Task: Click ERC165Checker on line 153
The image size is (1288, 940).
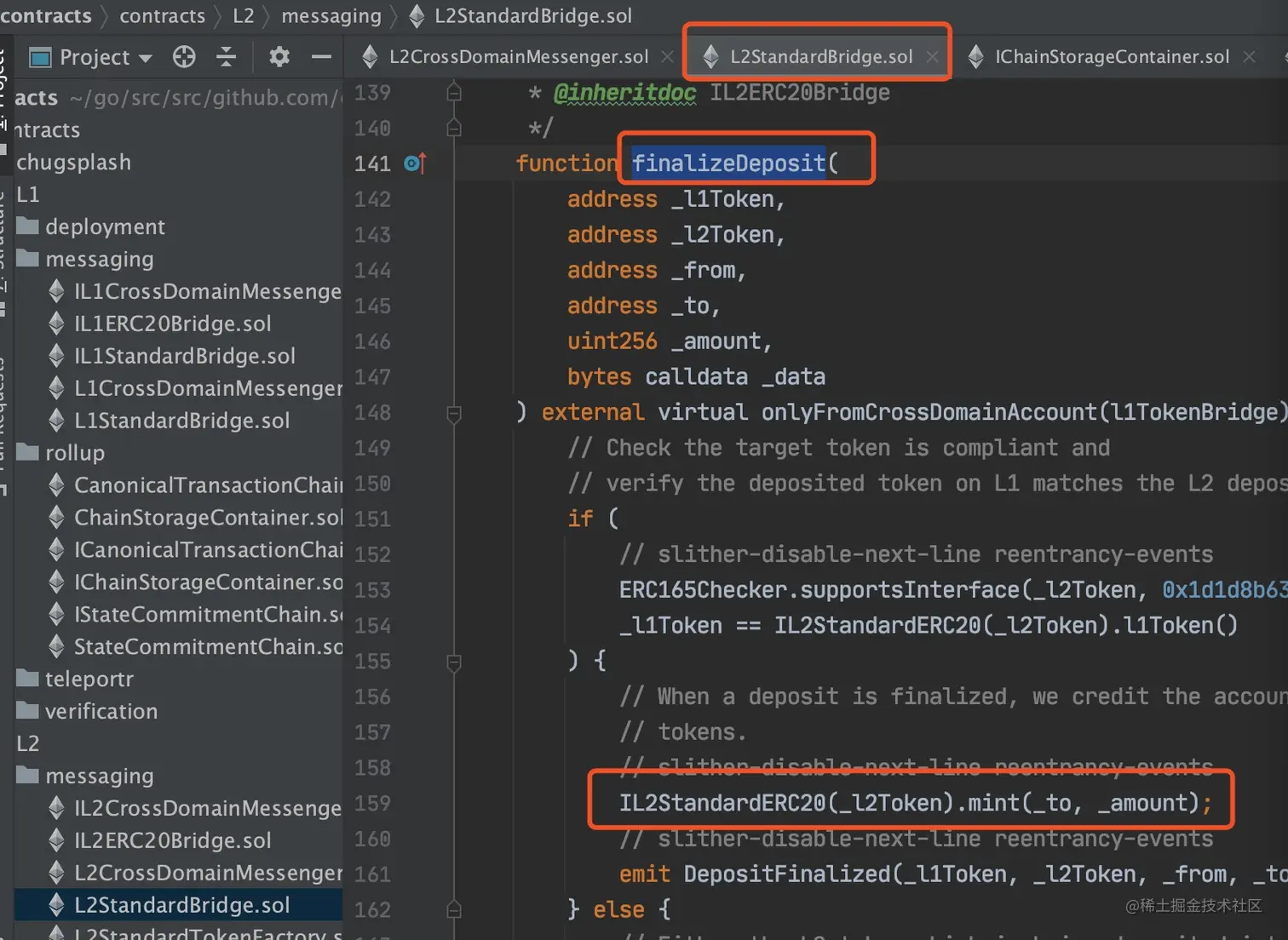Action: [704, 590]
